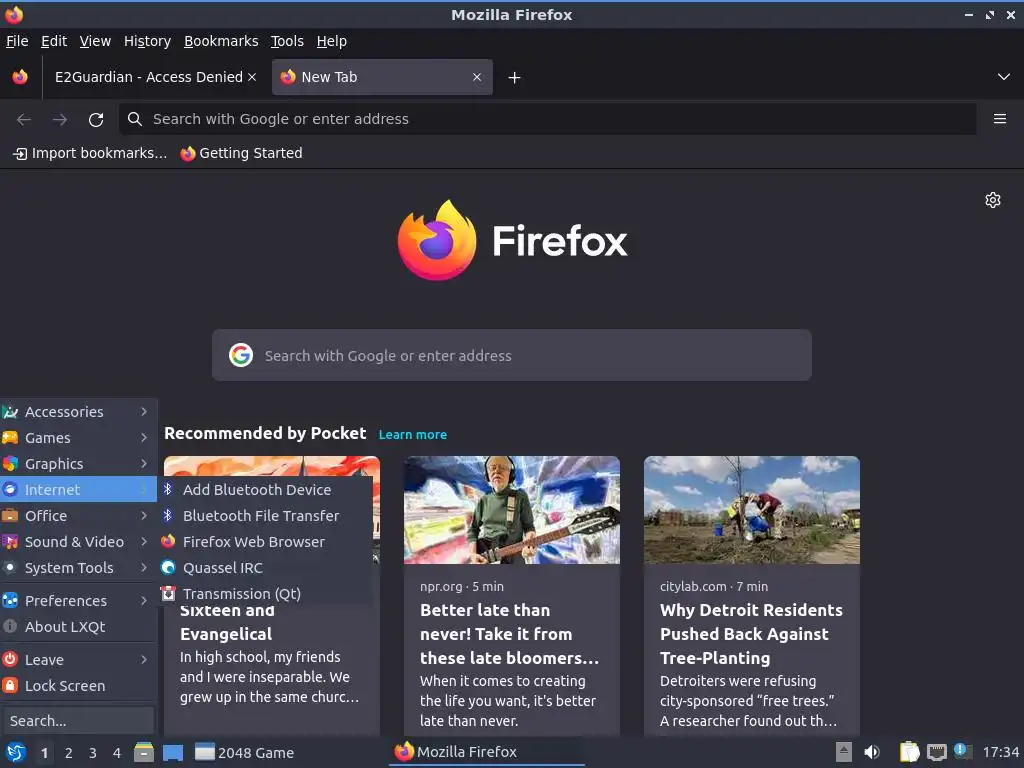1024x768 pixels.
Task: Open the Edit menu
Action: [x=54, y=41]
